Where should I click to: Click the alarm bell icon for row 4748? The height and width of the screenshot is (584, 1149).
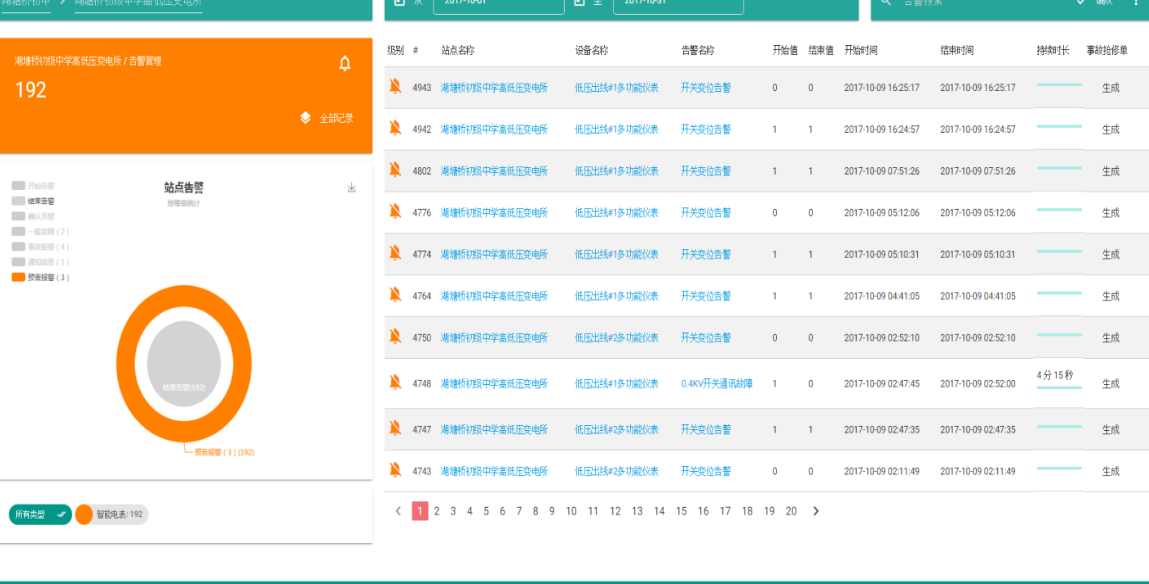tap(395, 383)
